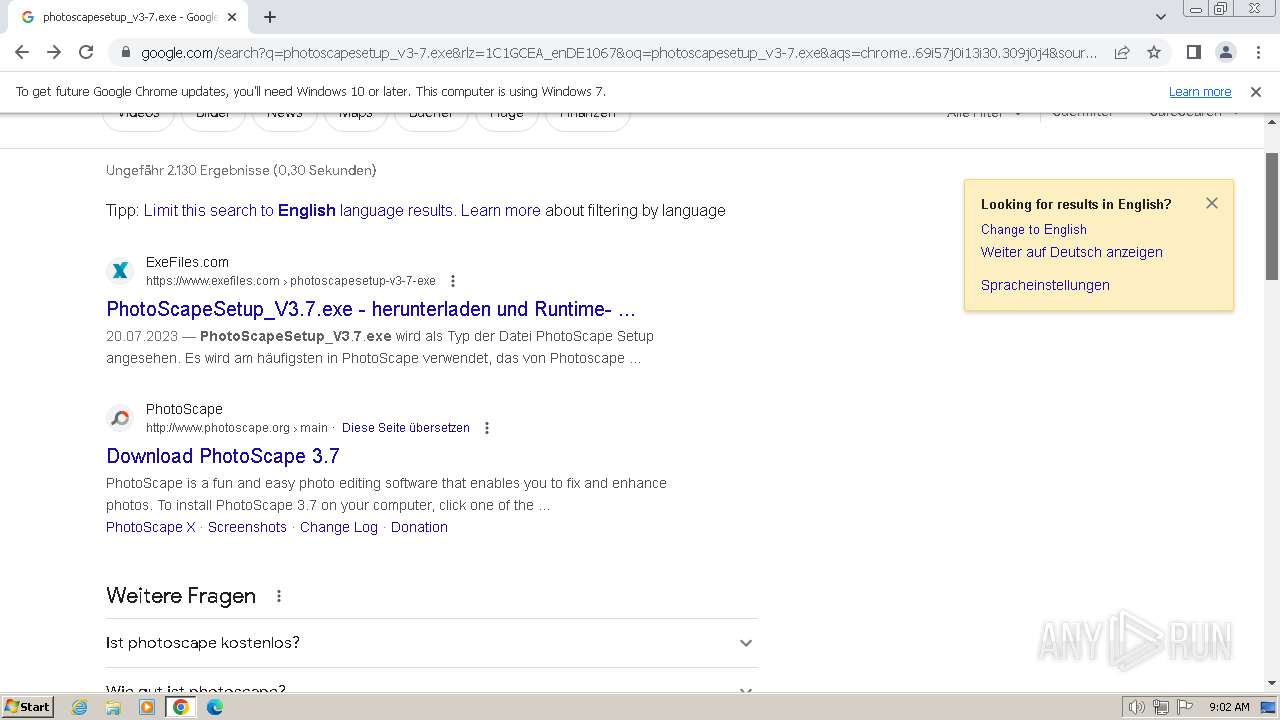Open Windows Media Player from taskbar
This screenshot has height=720, width=1280.
coord(147,707)
